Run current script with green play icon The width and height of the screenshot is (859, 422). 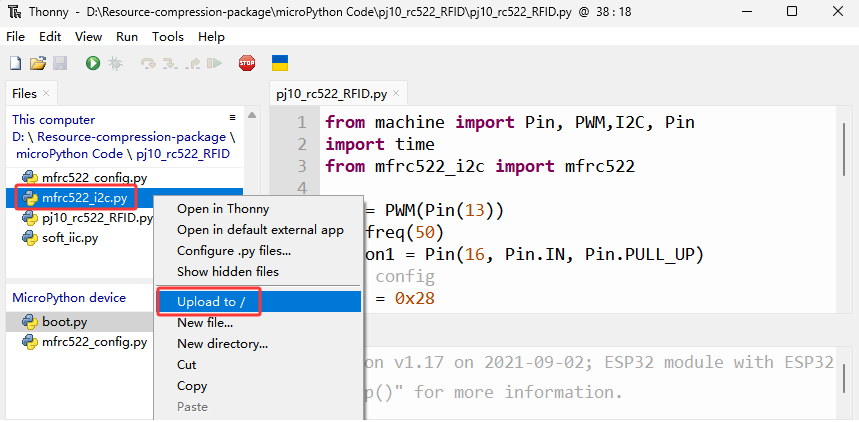(x=93, y=64)
